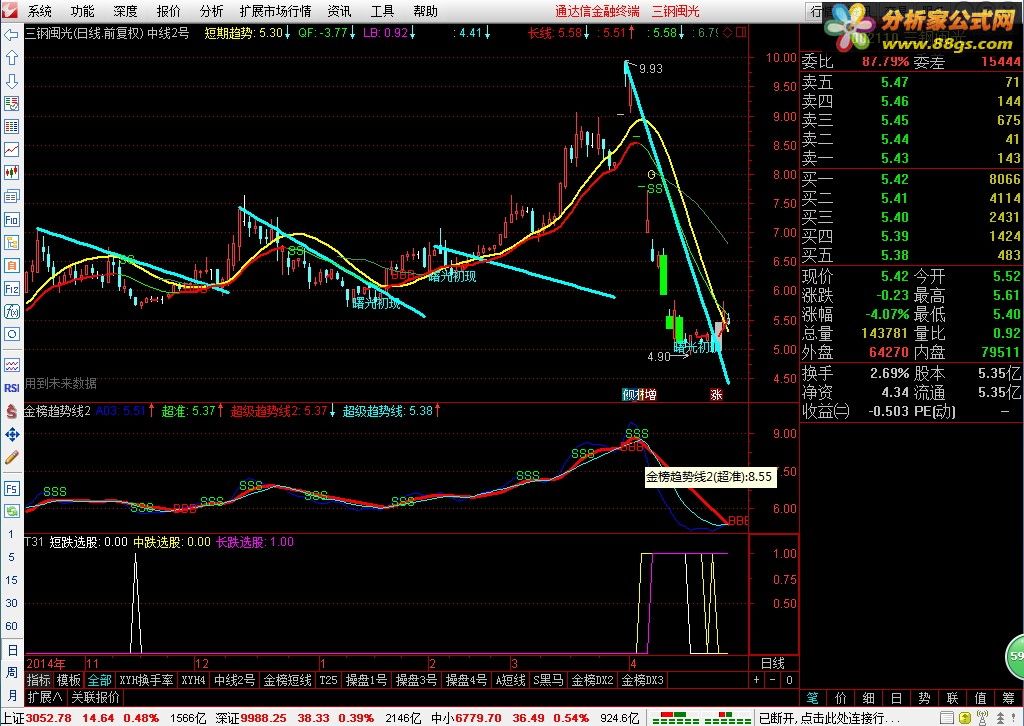Click the F12 trading icon
The image size is (1024, 726).
pos(11,288)
